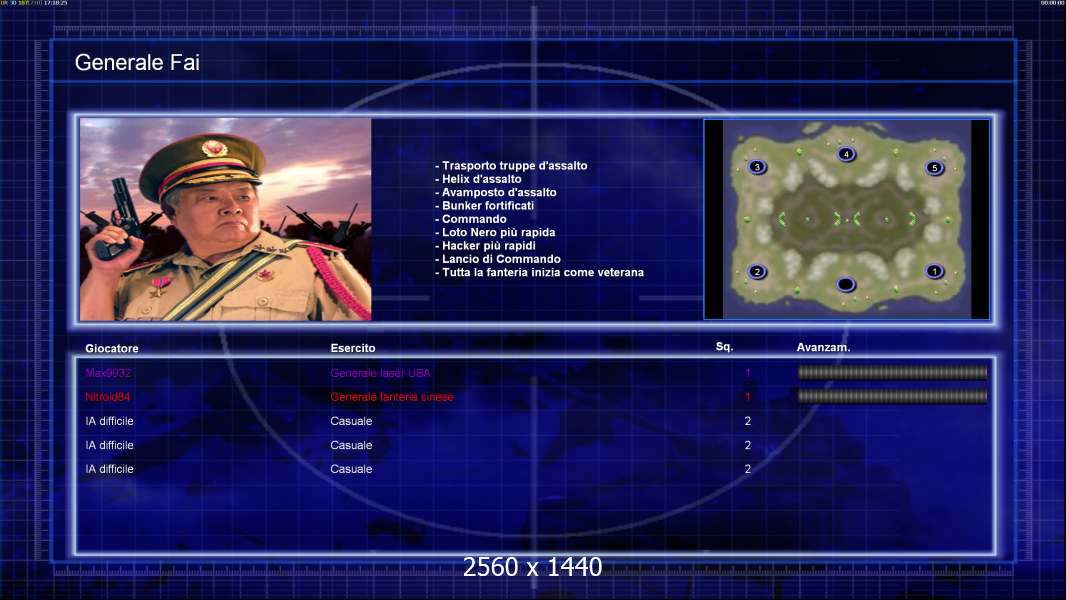Click the "Sq." column header
1066x600 pixels.
point(725,347)
